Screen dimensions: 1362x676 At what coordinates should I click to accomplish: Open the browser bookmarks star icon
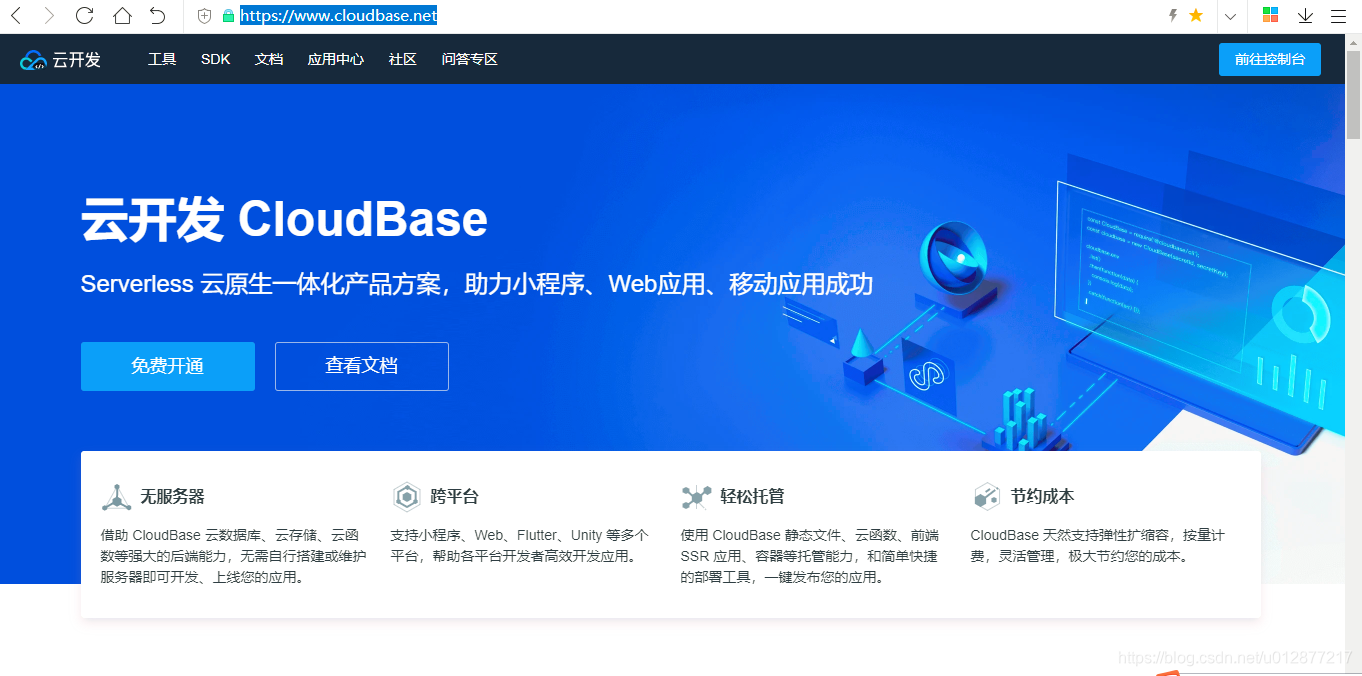1196,15
